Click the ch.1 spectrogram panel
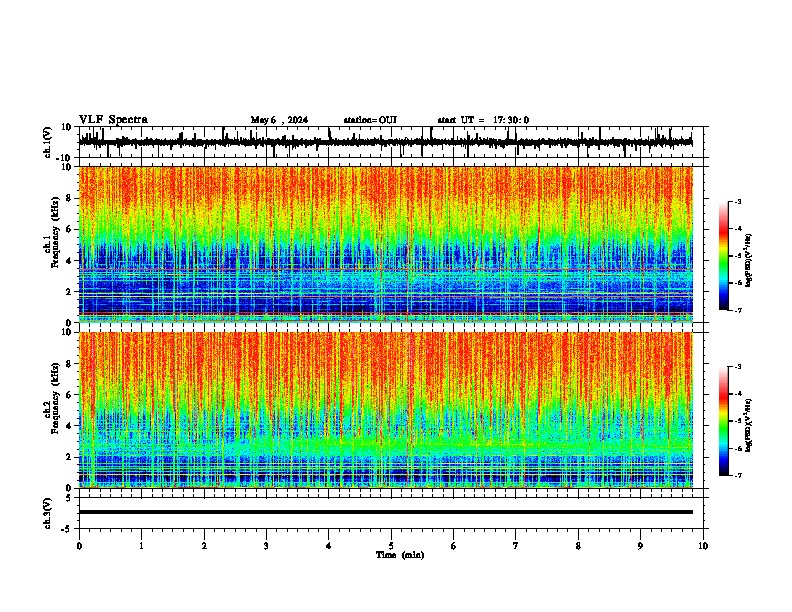This screenshot has height=612, width=792. coord(385,244)
